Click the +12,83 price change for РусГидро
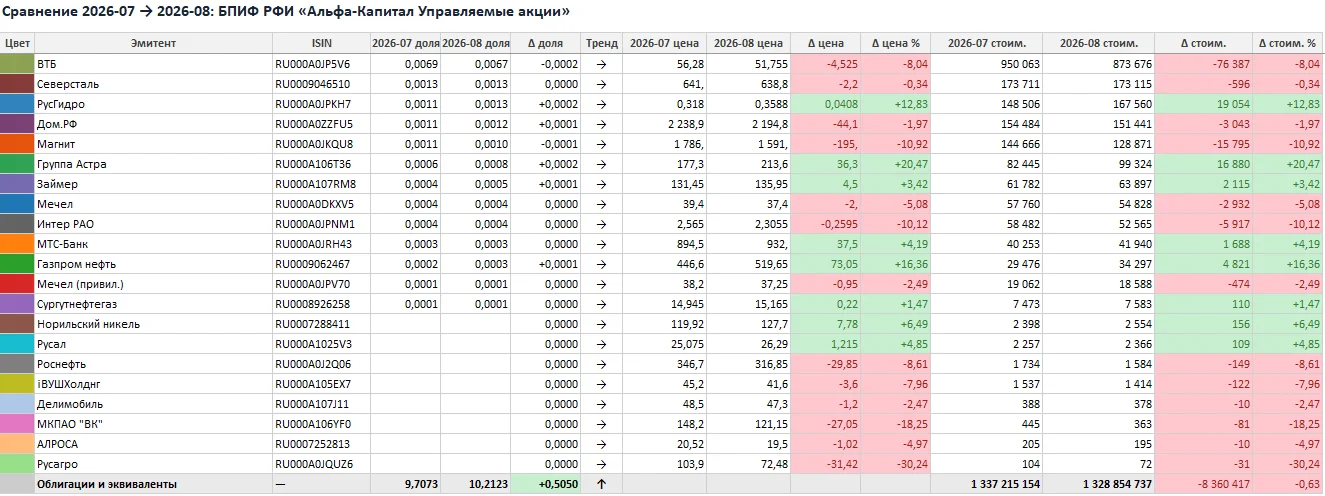This screenshot has height=496, width=1325. coord(895,104)
